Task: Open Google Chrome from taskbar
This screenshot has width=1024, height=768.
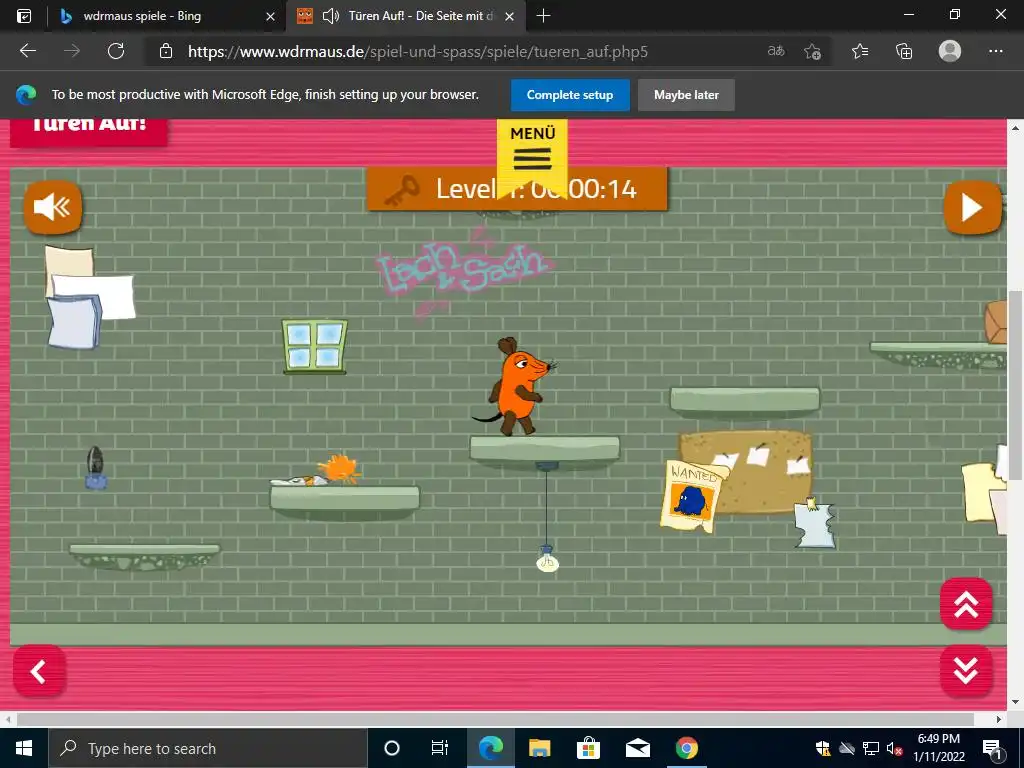Action: [686, 748]
